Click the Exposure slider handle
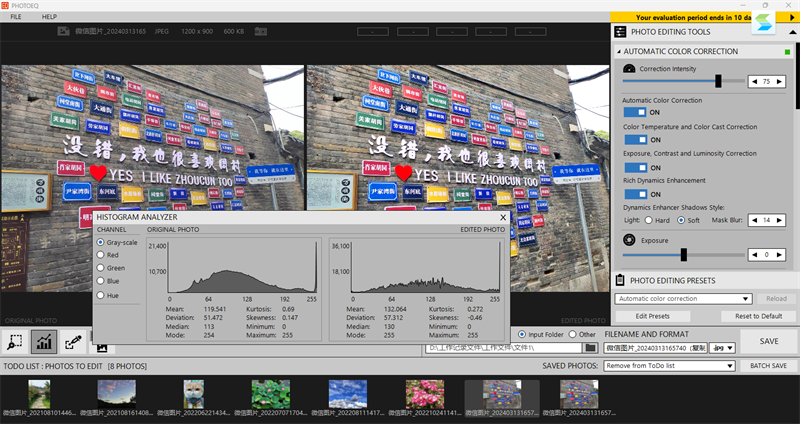The height and width of the screenshot is (424, 800). (x=684, y=254)
